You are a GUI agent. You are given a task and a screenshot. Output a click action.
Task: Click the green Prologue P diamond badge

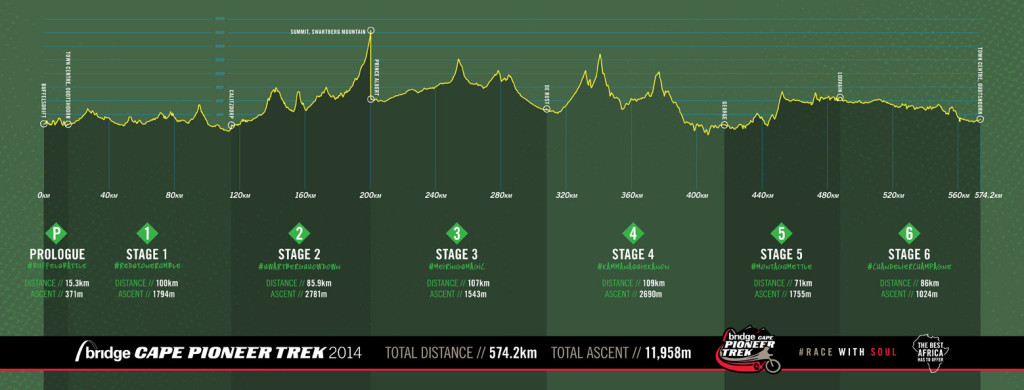pos(57,233)
